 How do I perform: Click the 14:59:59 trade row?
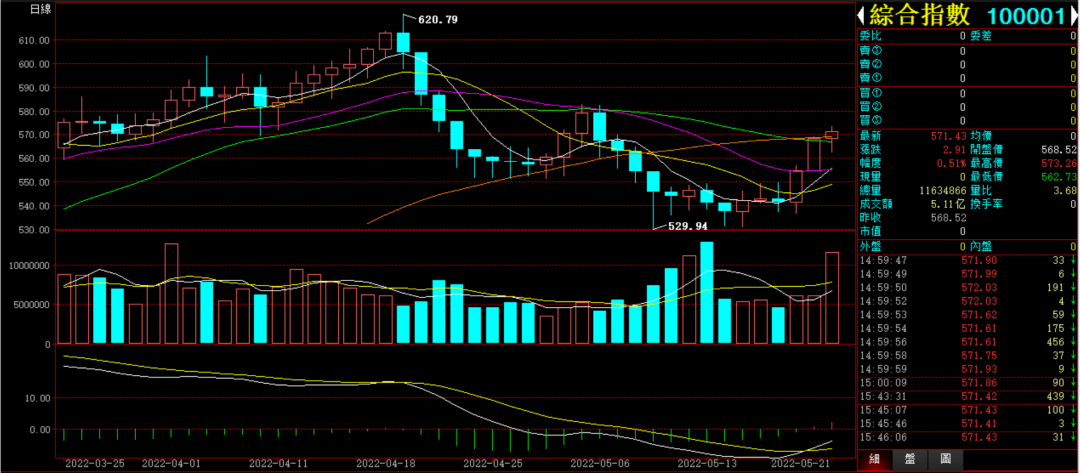(x=967, y=368)
